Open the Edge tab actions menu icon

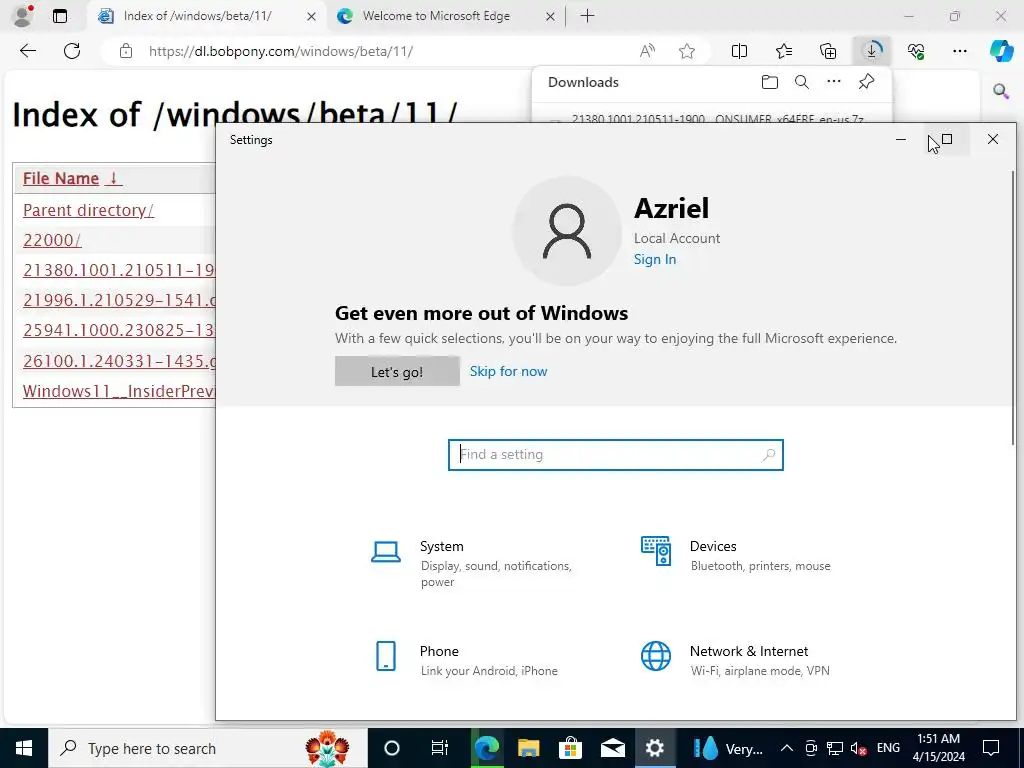tap(60, 16)
